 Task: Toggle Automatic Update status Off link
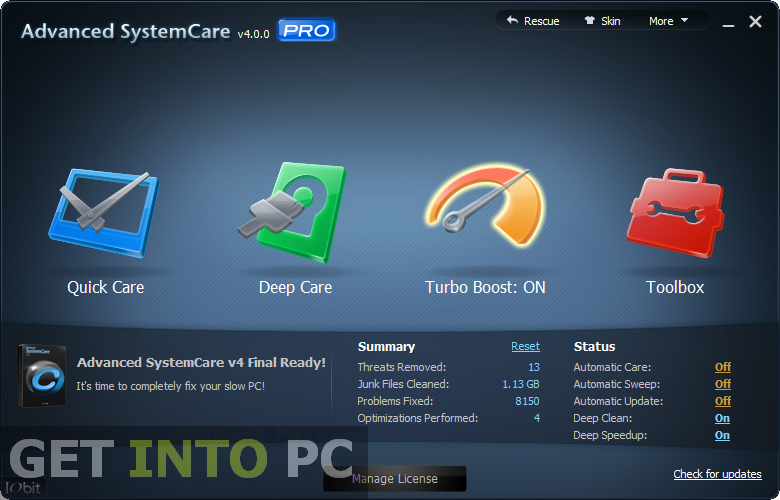tap(723, 401)
